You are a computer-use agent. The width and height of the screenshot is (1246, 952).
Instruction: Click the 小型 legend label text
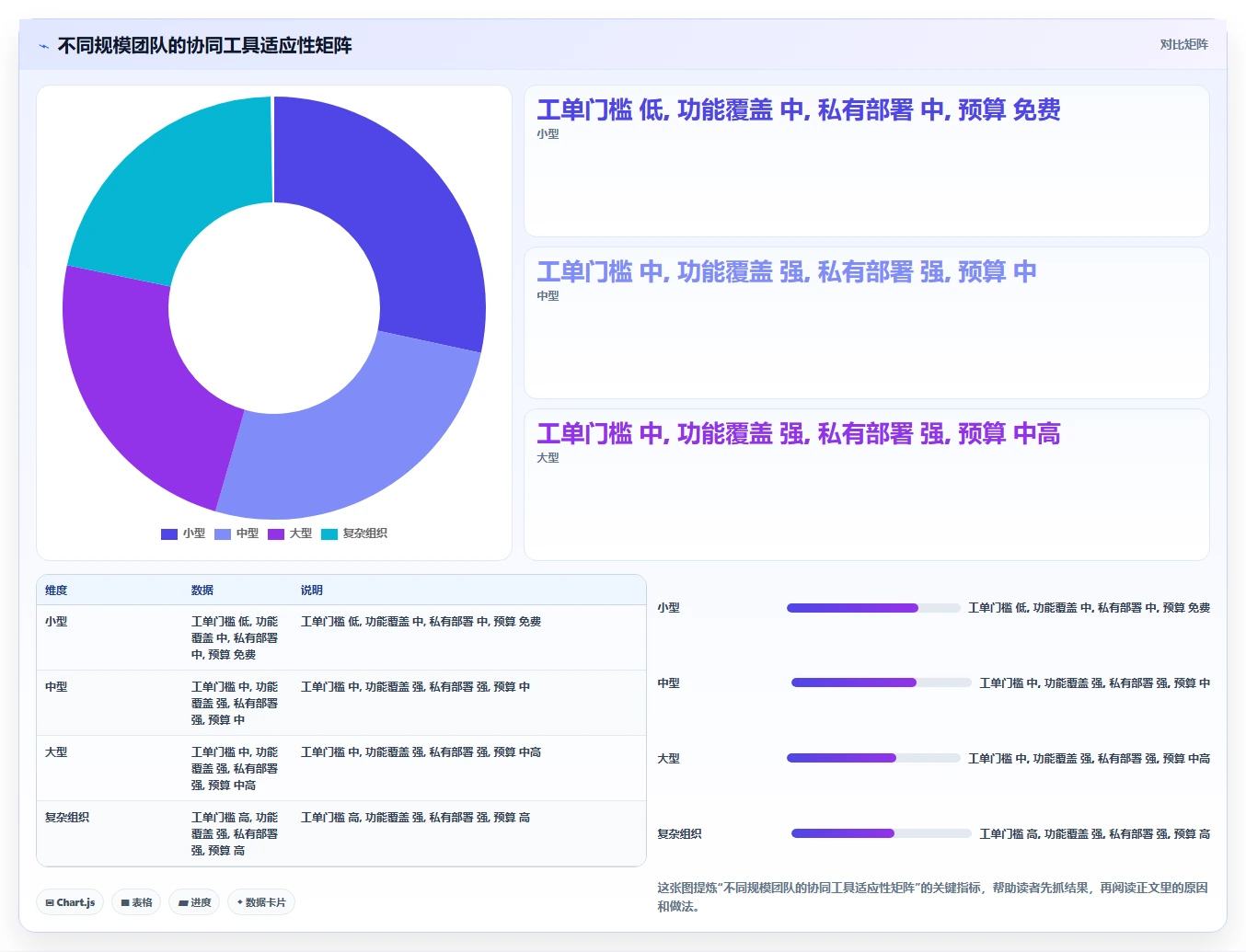pyautogui.click(x=194, y=533)
